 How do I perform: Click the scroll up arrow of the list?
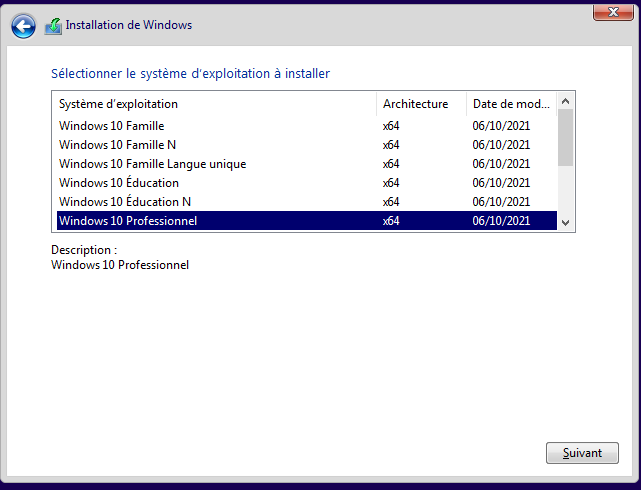566,101
